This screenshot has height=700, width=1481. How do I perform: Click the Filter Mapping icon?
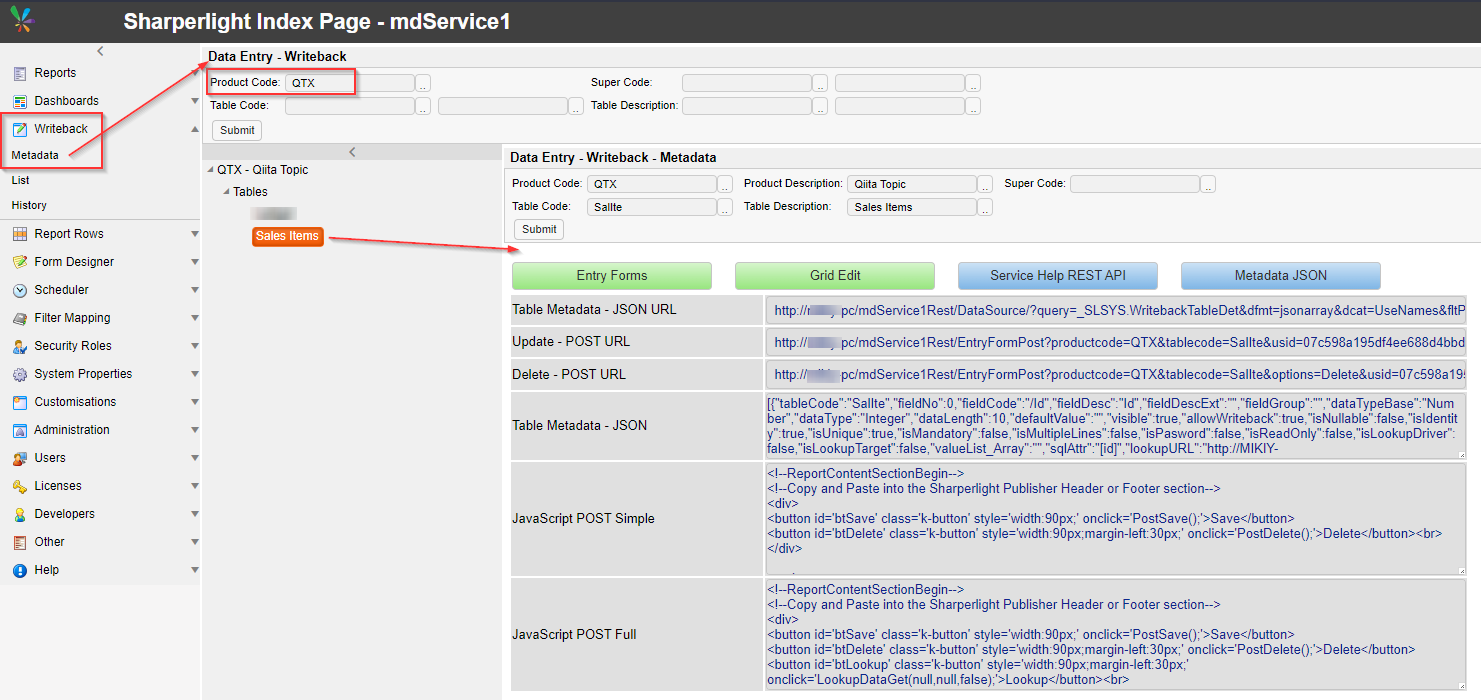click(20, 318)
